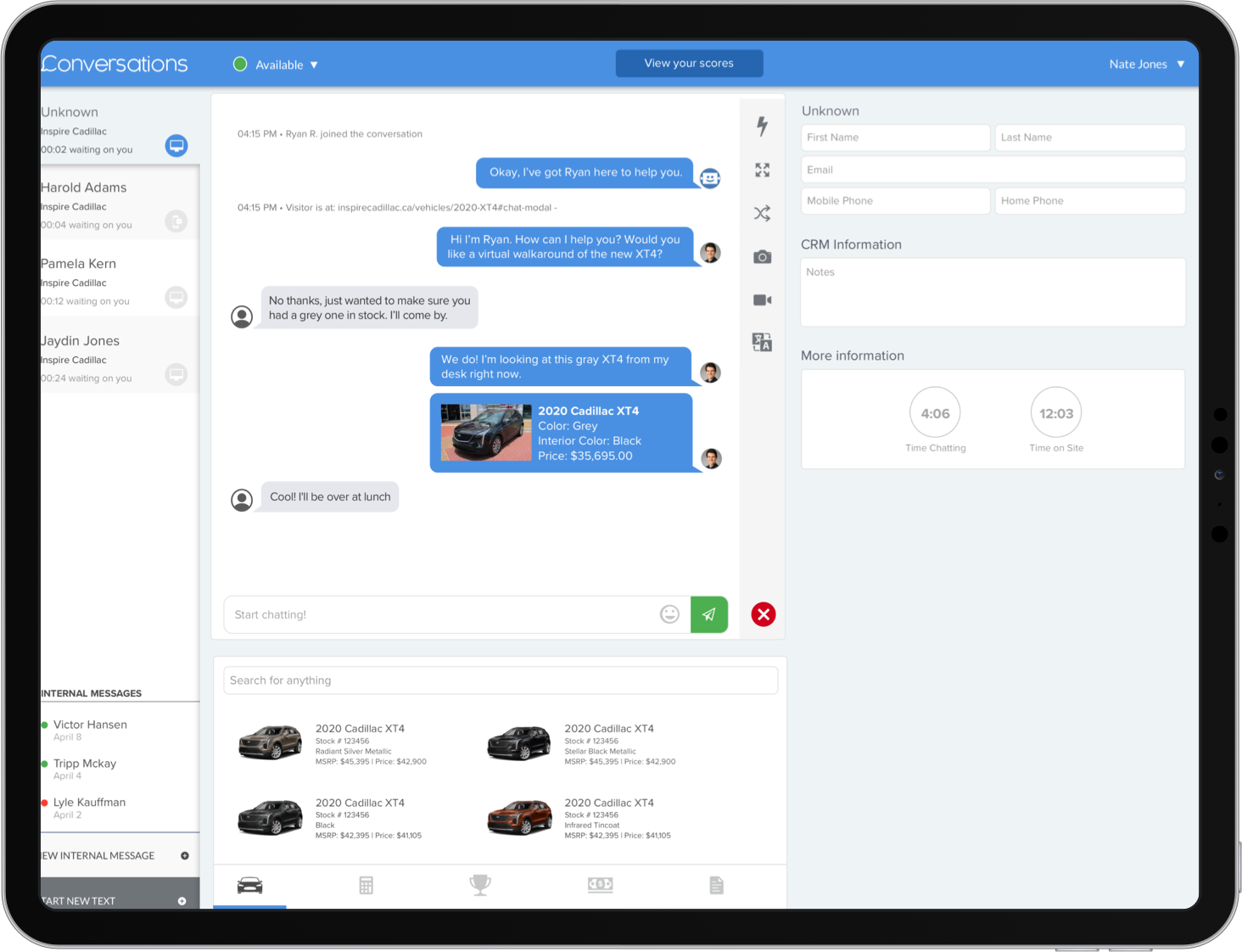
Task: Click the Black XT4 vehicle thumbnail
Action: pos(271,818)
